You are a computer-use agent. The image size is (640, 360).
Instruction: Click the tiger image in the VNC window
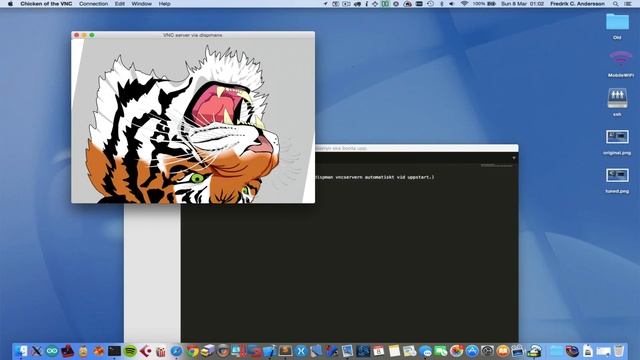click(193, 121)
